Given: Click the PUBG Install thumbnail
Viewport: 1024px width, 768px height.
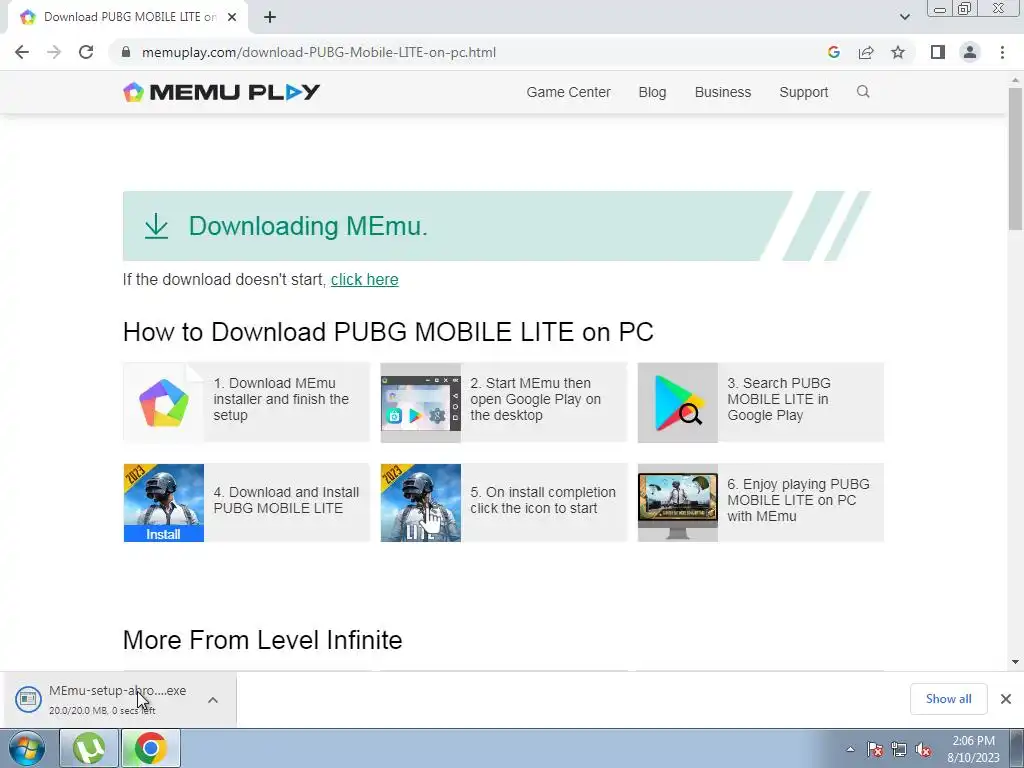Looking at the screenshot, I should click(163, 503).
